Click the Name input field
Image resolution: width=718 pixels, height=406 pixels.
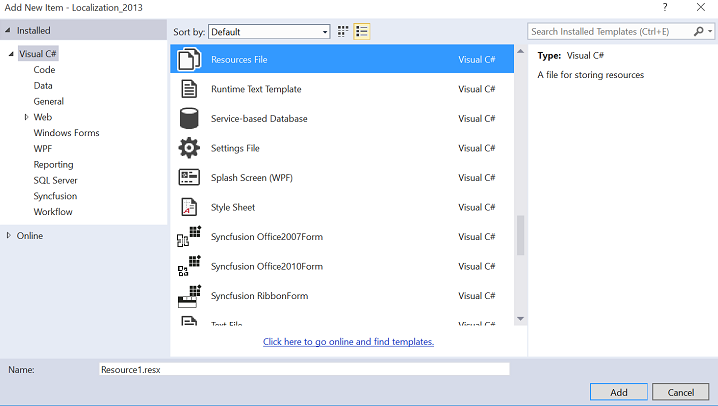coord(304,369)
